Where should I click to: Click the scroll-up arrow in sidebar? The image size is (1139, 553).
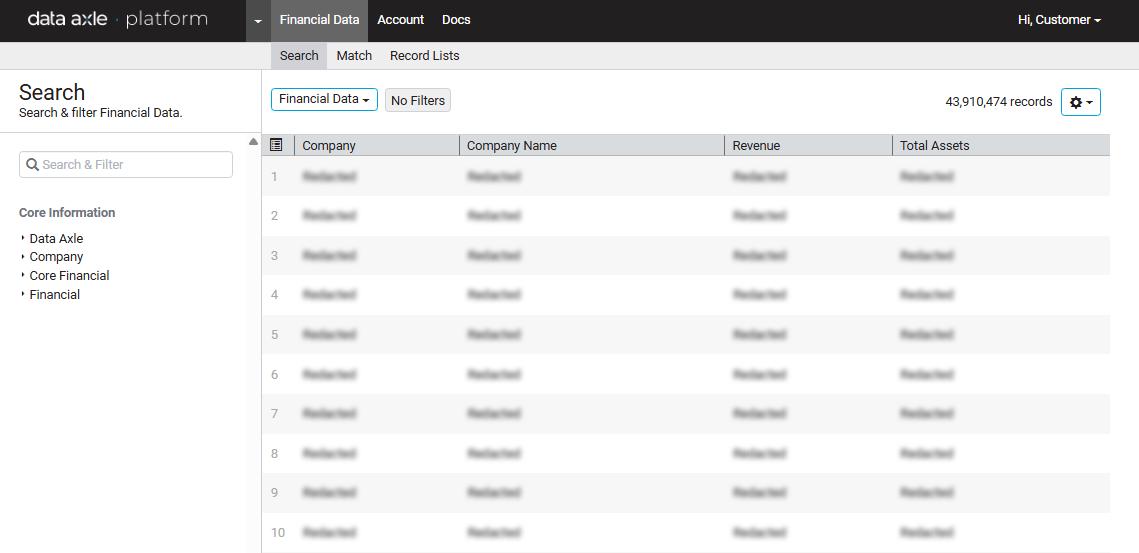(x=253, y=141)
